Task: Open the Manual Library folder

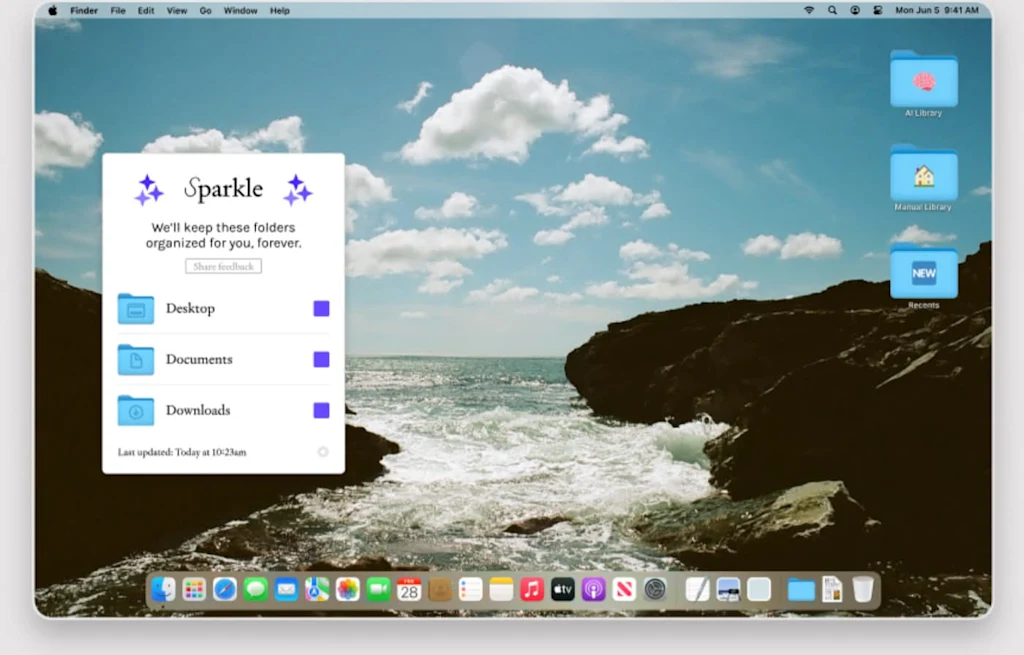Action: point(923,175)
